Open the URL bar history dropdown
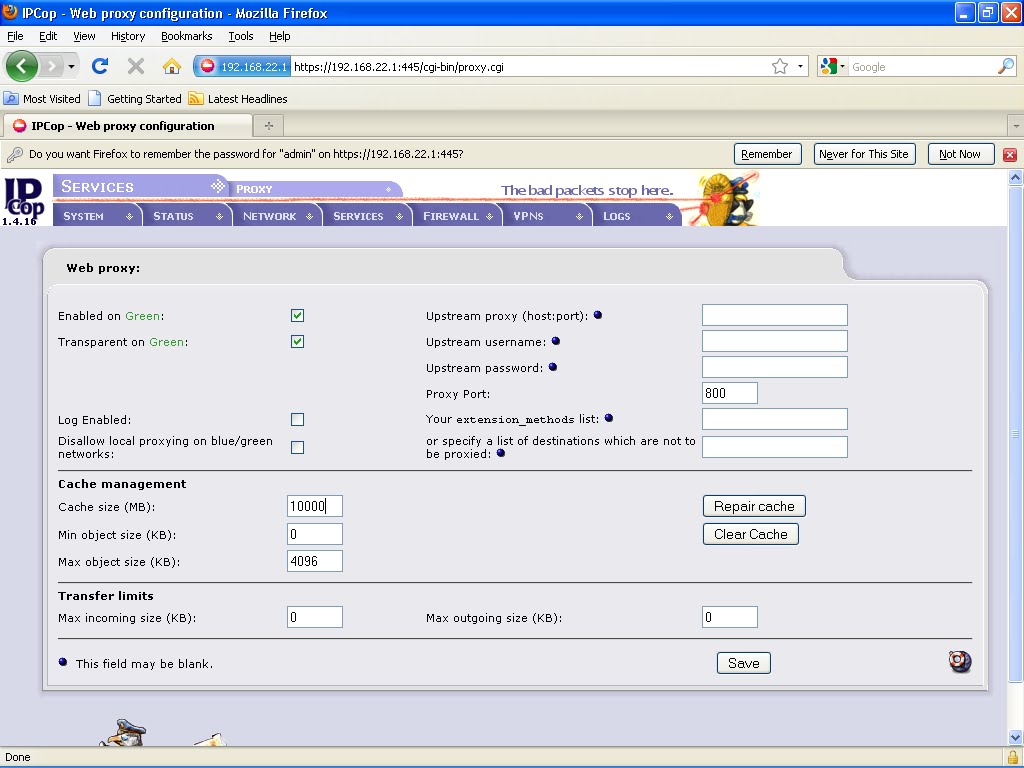Image resolution: width=1024 pixels, height=768 pixels. click(x=800, y=67)
